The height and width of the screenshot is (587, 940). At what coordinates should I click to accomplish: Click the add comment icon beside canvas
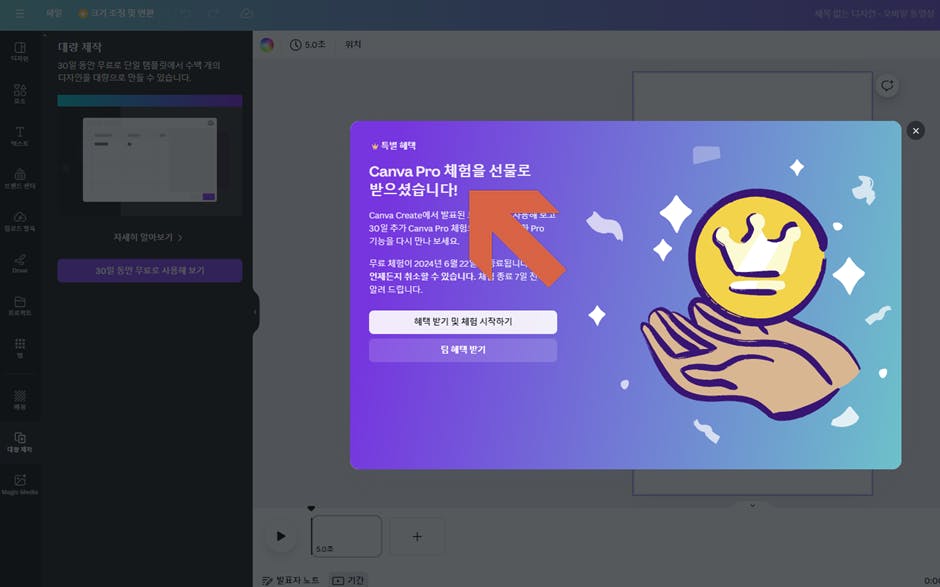pyautogui.click(x=887, y=86)
